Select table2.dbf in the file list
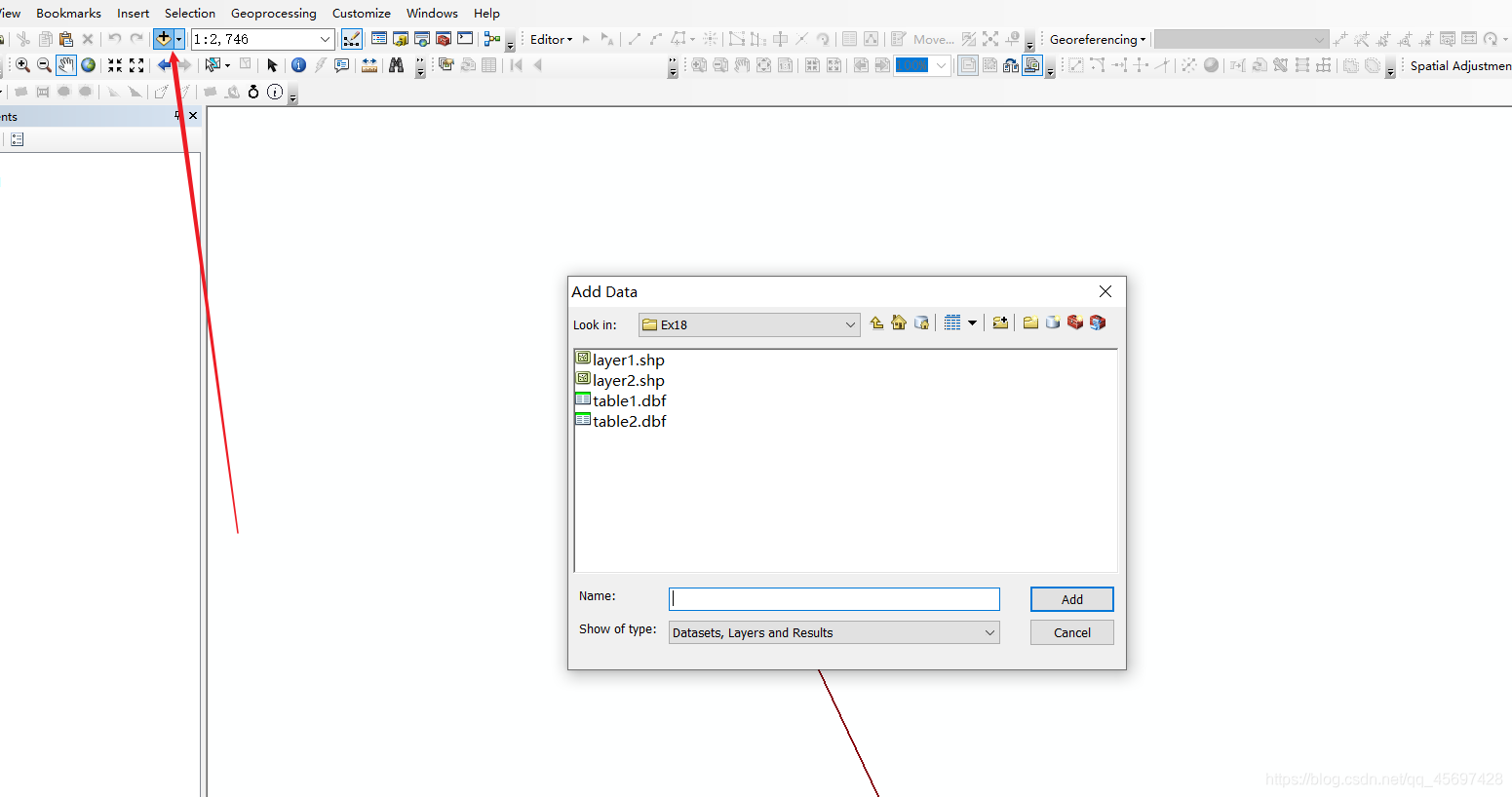The image size is (1512, 797). click(621, 421)
